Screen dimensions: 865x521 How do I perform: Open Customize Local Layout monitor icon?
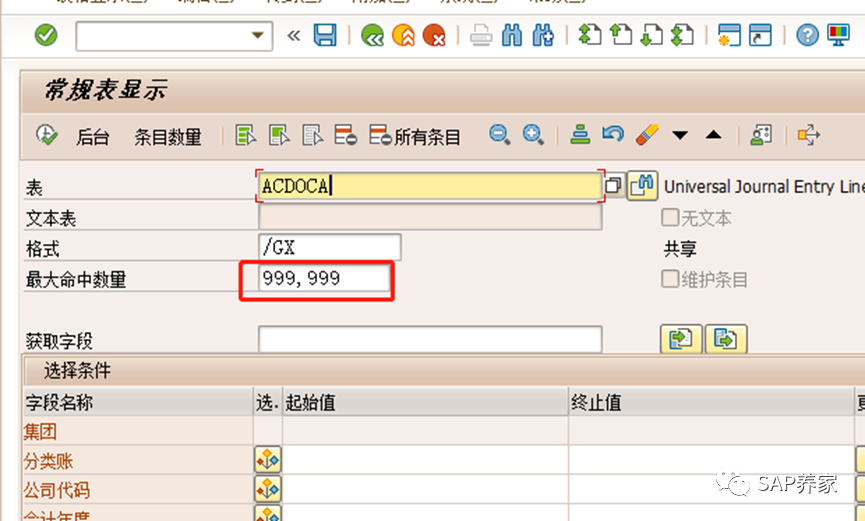pos(839,35)
